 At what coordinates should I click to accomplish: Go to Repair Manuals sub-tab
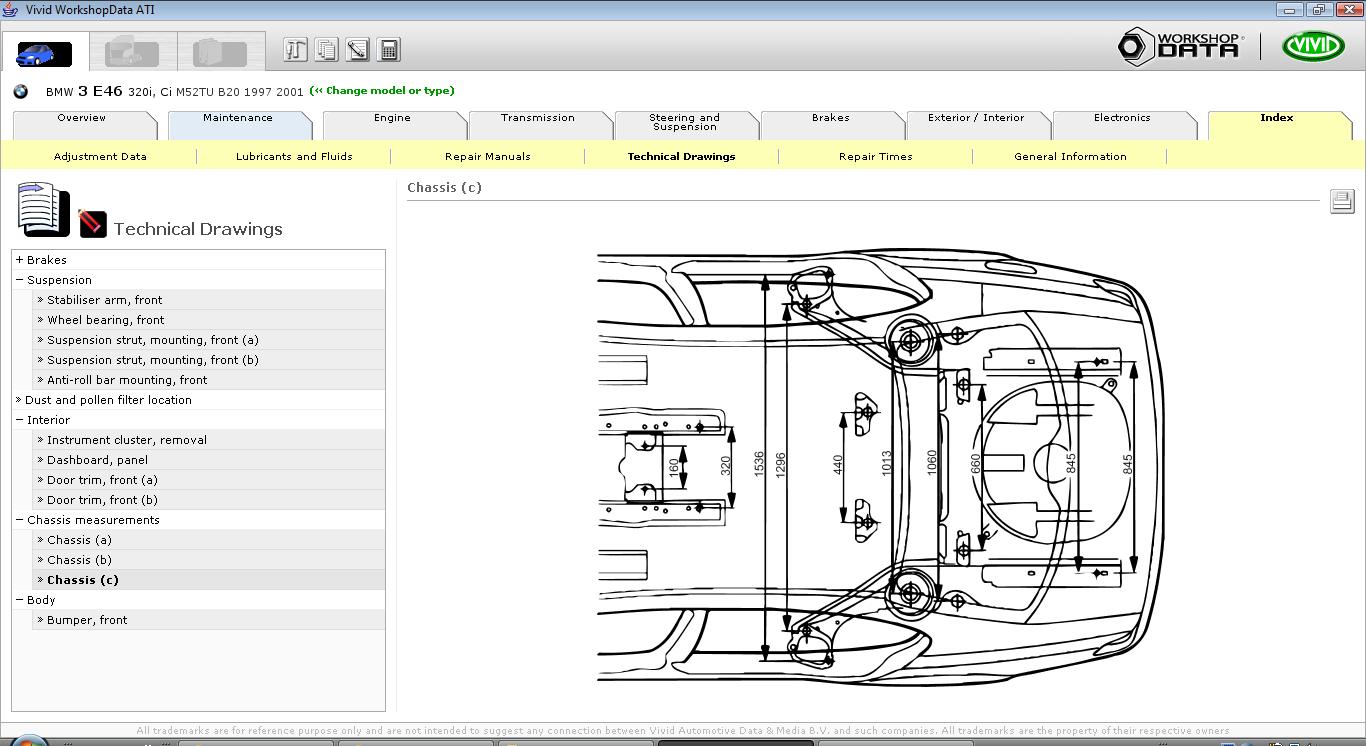(487, 157)
